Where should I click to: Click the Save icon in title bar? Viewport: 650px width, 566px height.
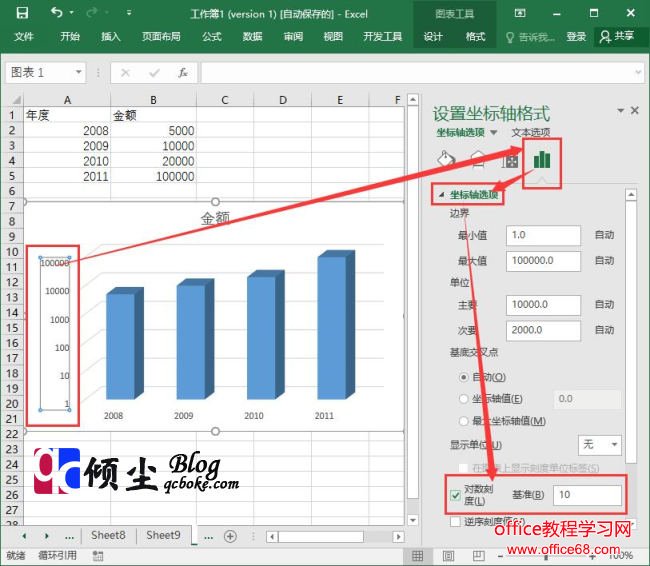(22, 13)
